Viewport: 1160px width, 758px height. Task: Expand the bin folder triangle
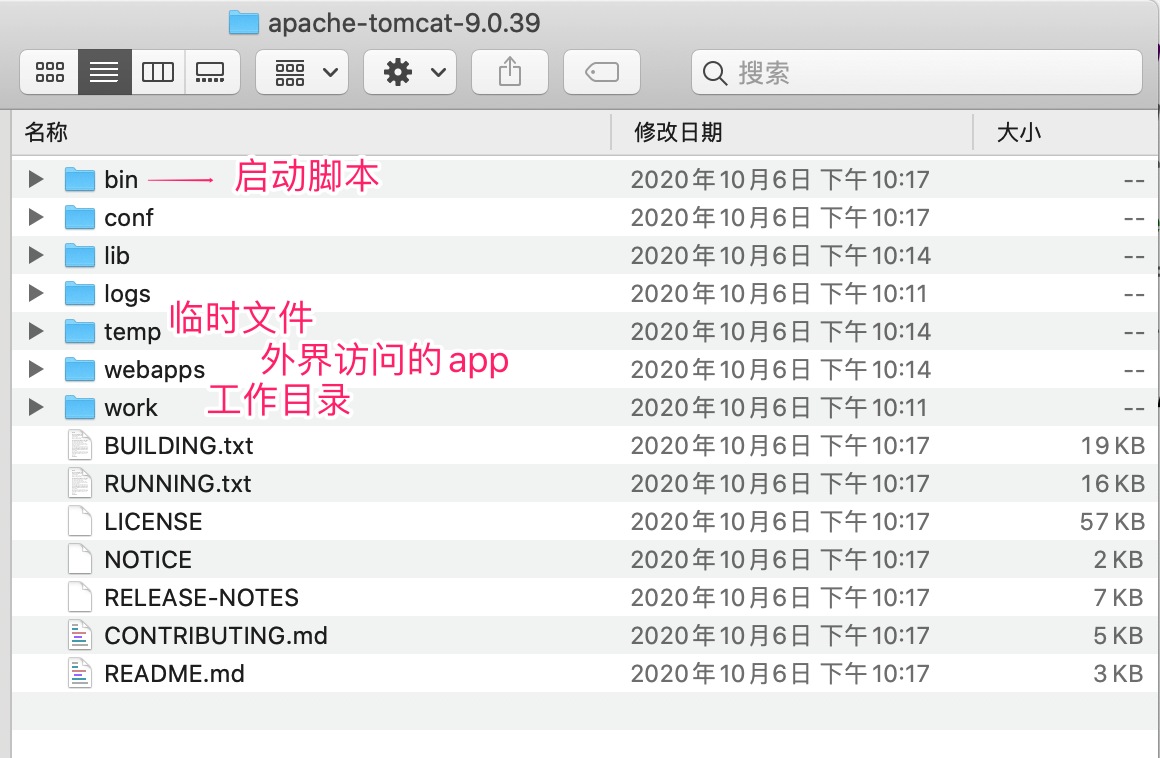[36, 179]
